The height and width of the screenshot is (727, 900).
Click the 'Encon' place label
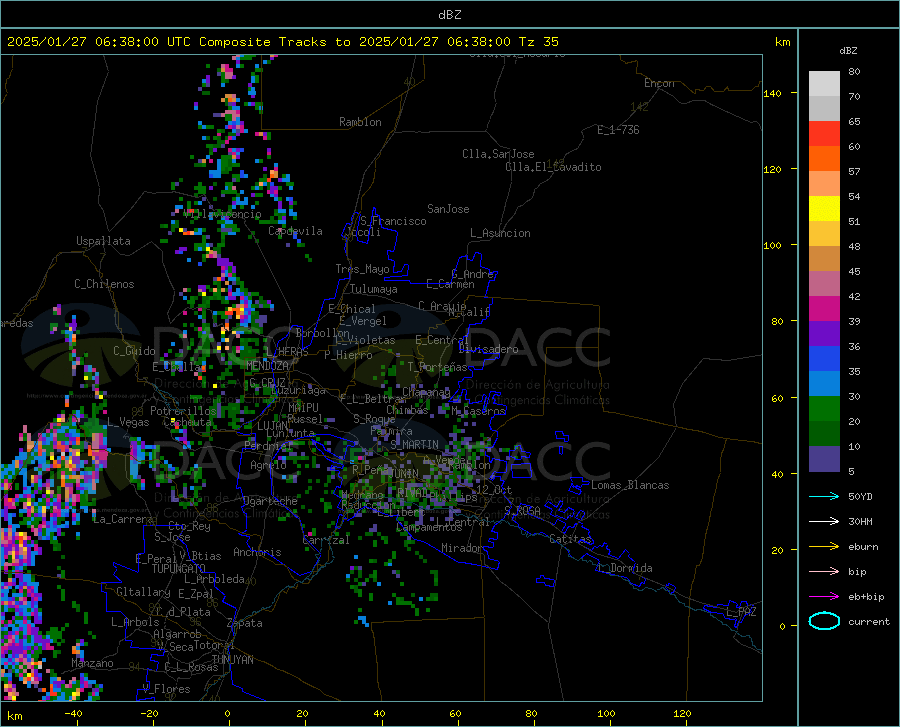[x=659, y=83]
